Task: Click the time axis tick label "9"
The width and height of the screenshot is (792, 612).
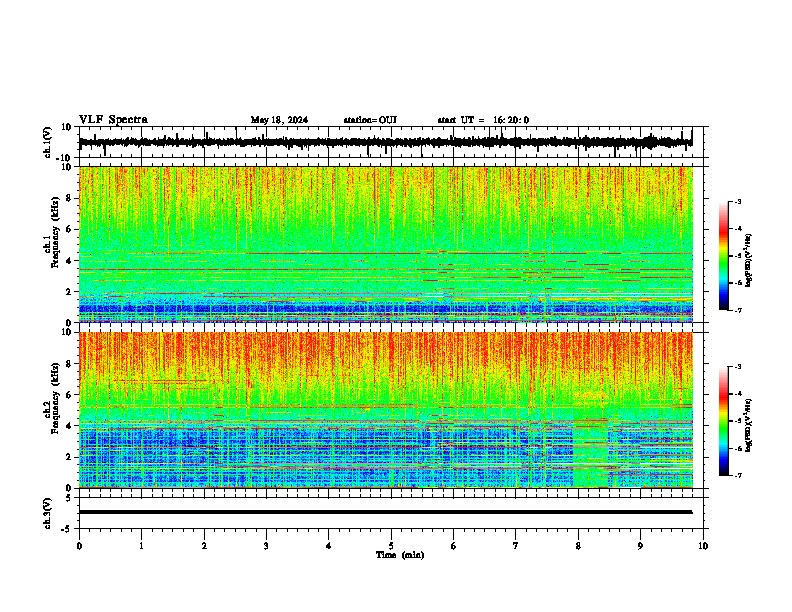Action: tap(640, 546)
